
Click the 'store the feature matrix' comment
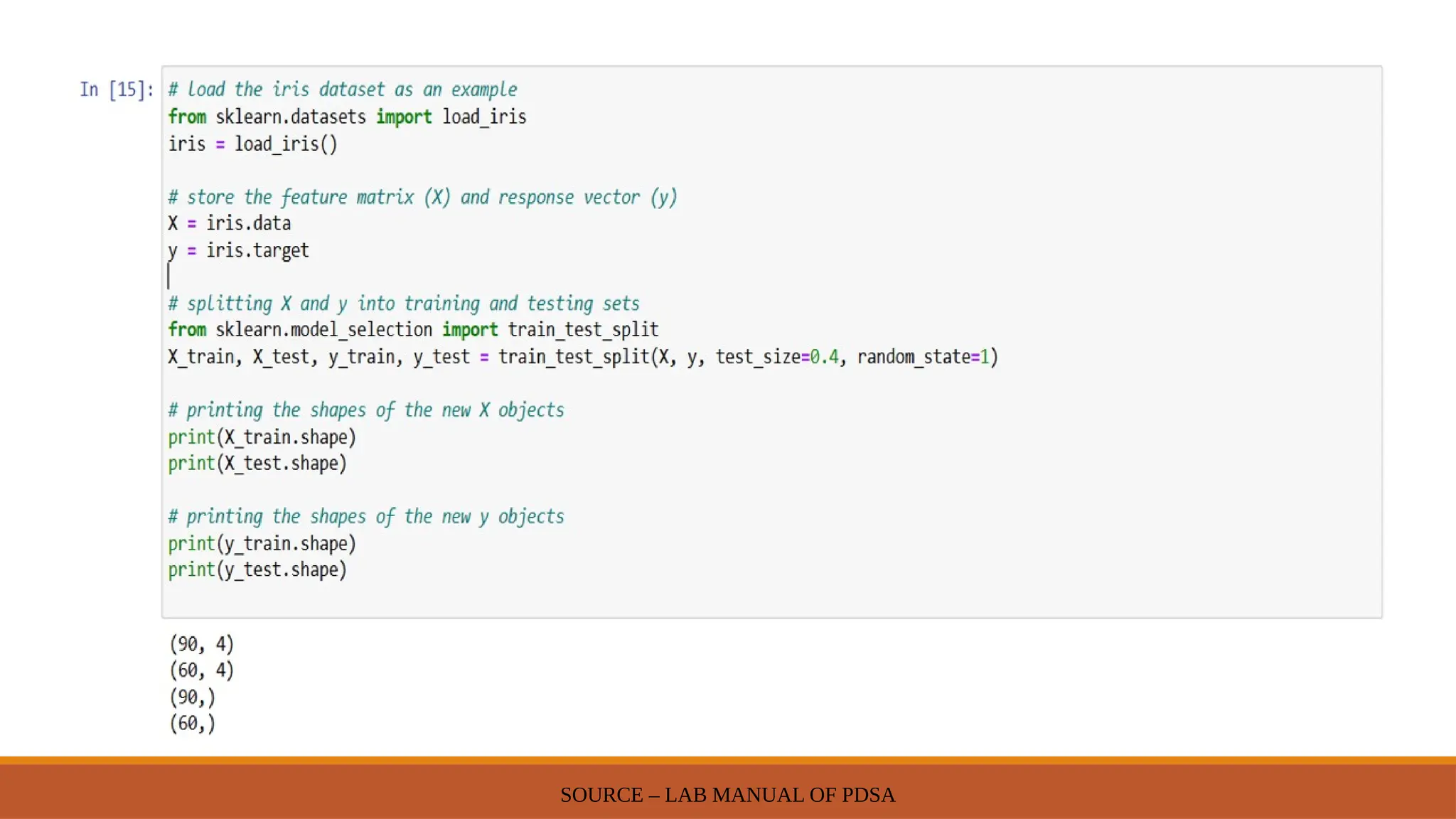422,197
